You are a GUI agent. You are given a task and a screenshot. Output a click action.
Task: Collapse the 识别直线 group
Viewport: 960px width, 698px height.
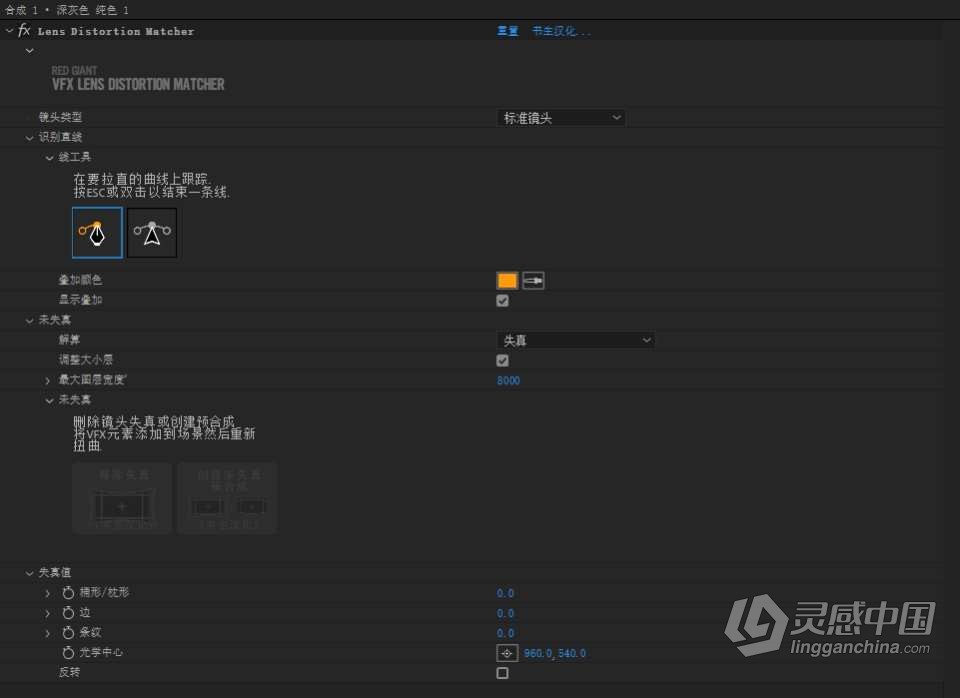[x=29, y=138]
